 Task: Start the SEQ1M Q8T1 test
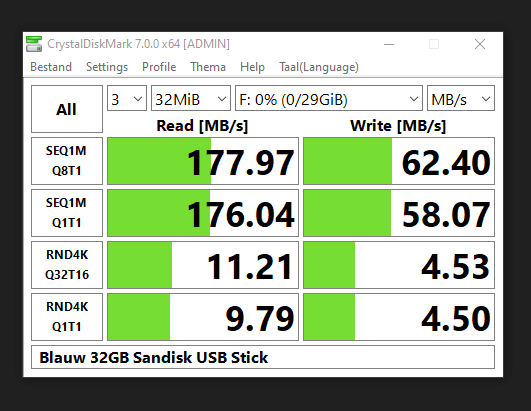click(x=67, y=161)
